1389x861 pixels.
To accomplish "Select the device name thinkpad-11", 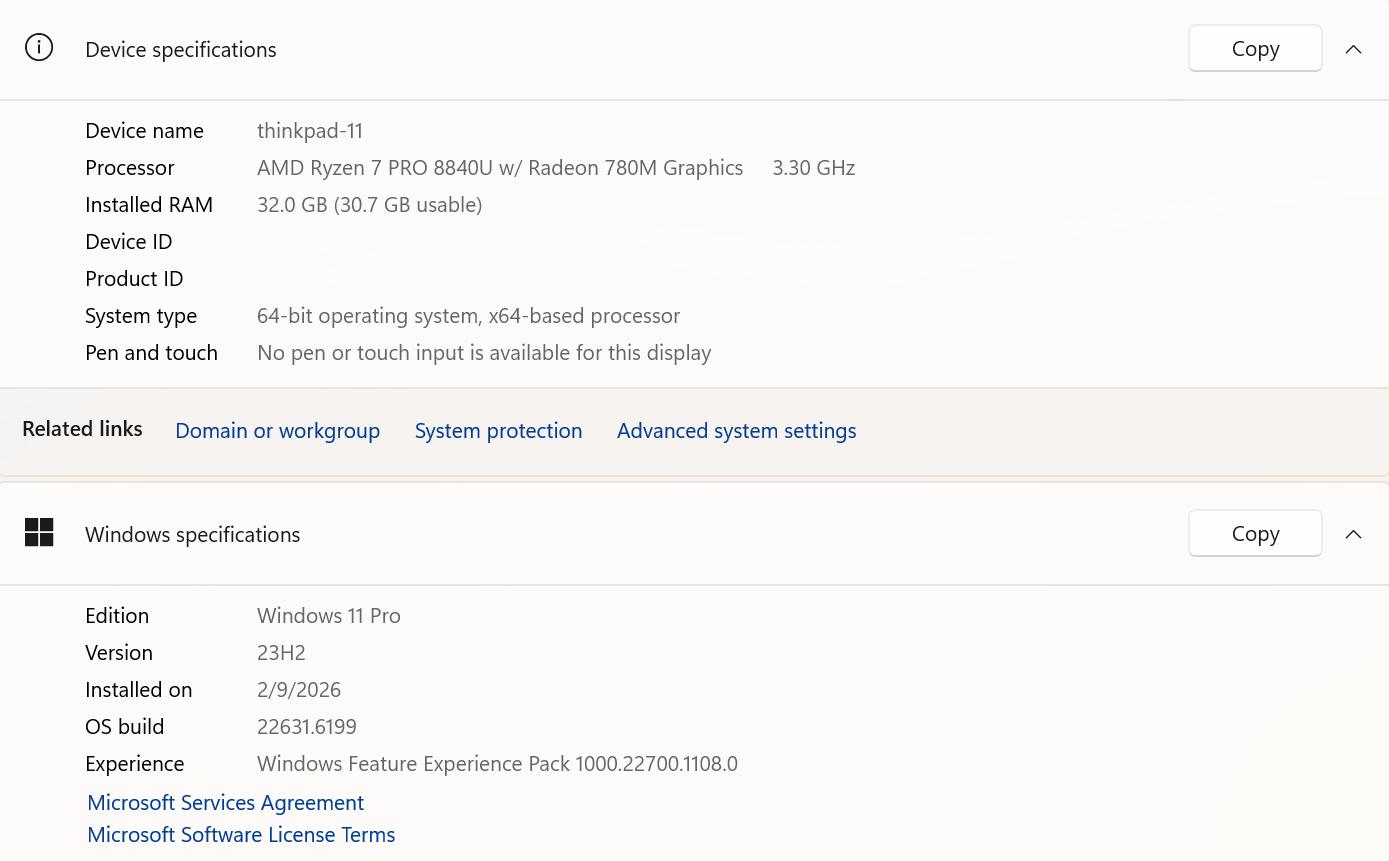I will tap(310, 130).
